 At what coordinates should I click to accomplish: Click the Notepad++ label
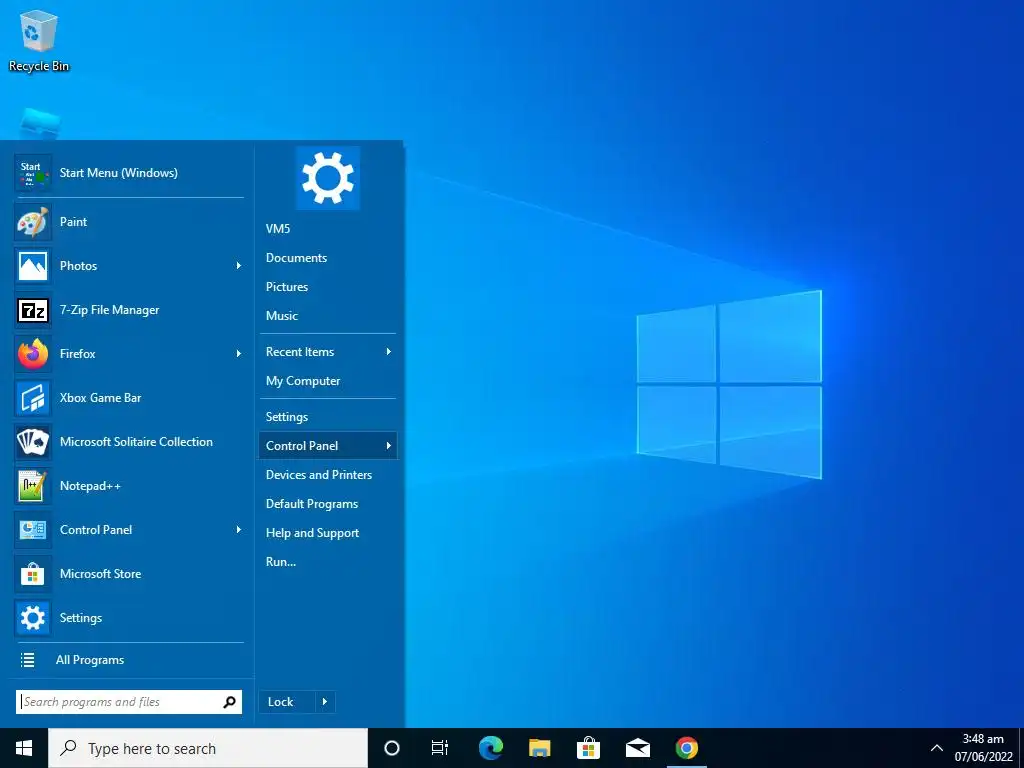coord(90,486)
